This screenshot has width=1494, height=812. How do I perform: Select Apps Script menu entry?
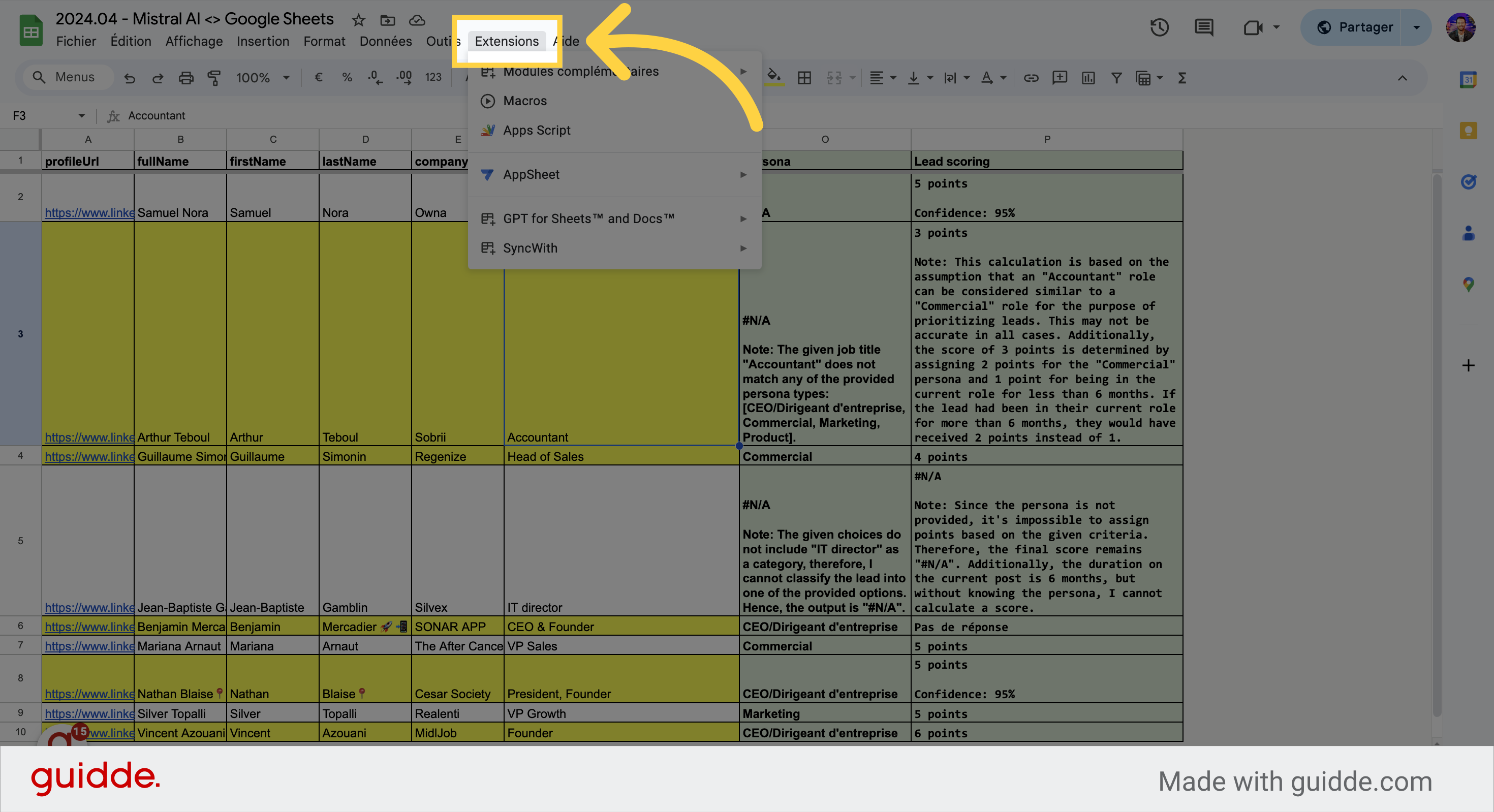pos(537,131)
